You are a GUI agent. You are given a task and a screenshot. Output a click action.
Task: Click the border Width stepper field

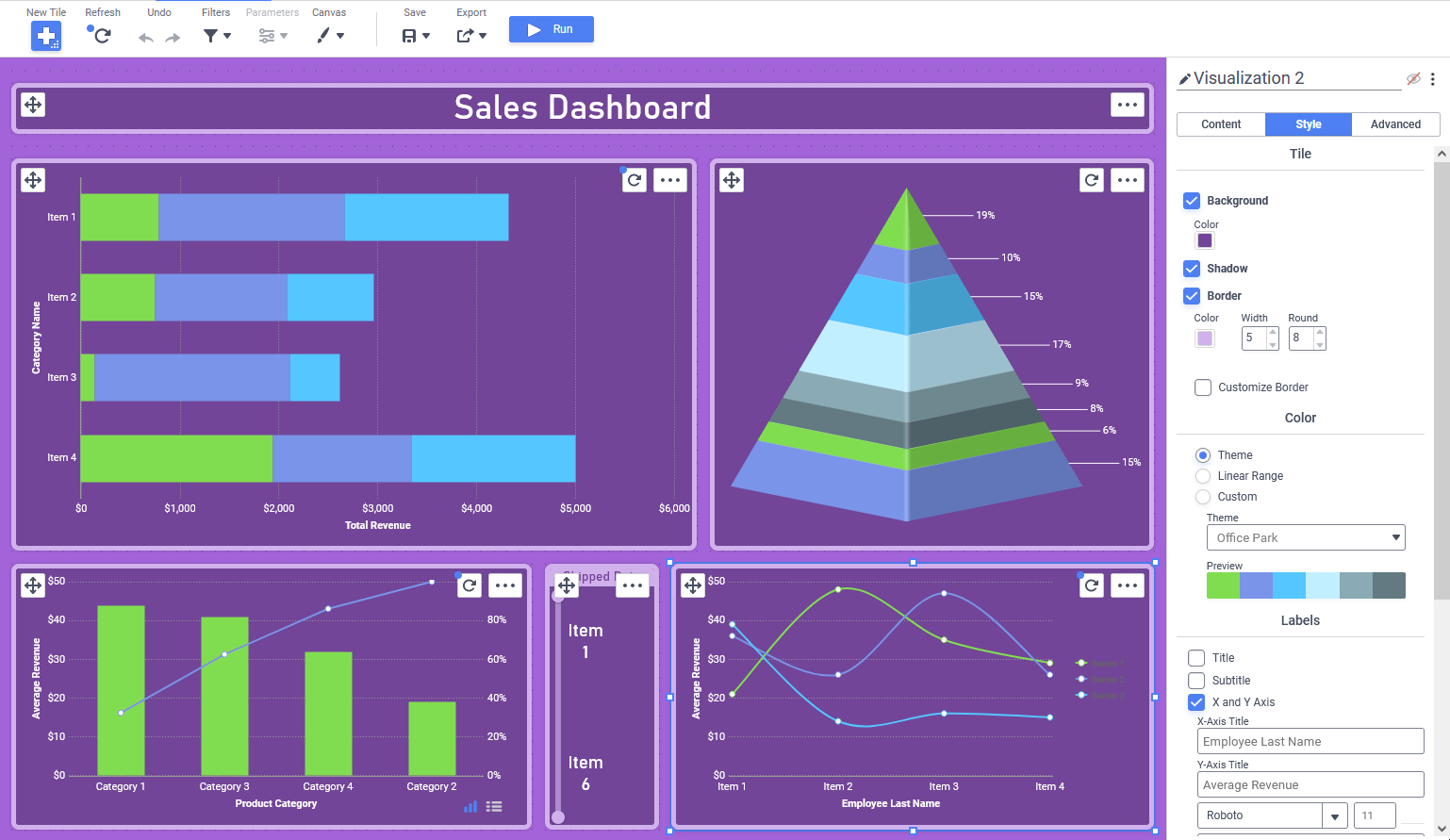click(1260, 338)
